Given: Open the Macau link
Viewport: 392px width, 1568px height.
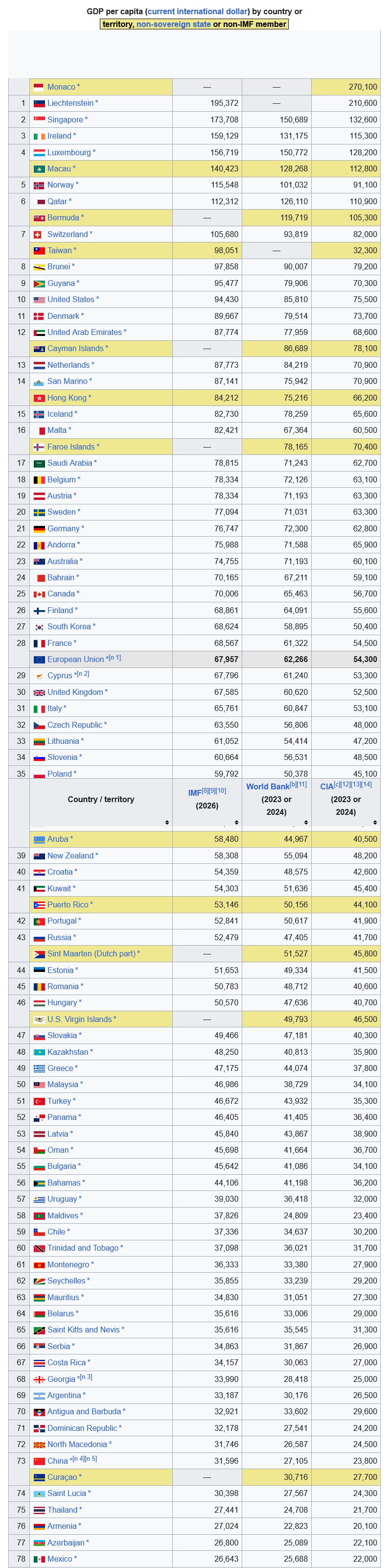Looking at the screenshot, I should click(59, 168).
